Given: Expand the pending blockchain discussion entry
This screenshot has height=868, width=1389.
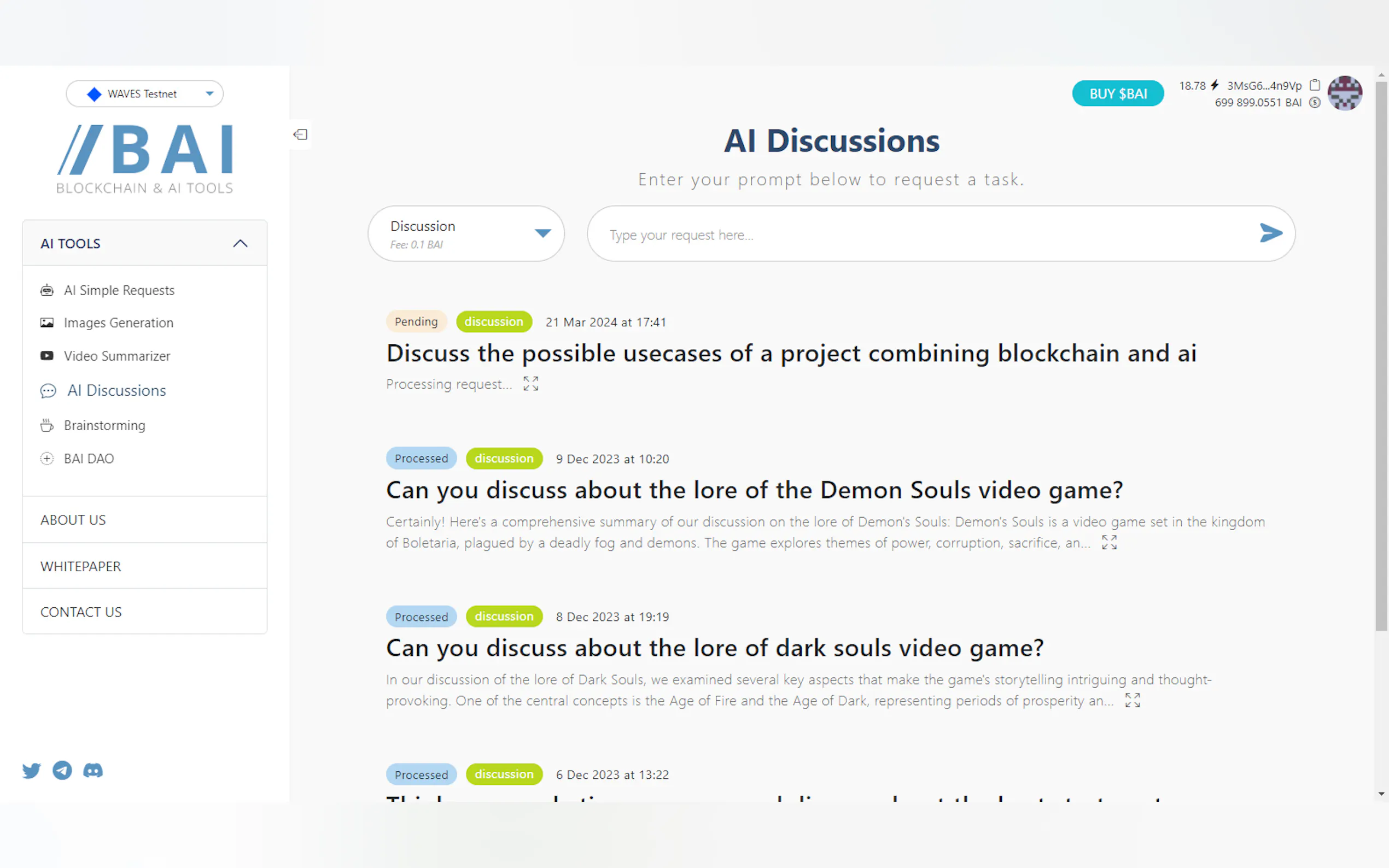Looking at the screenshot, I should (530, 384).
